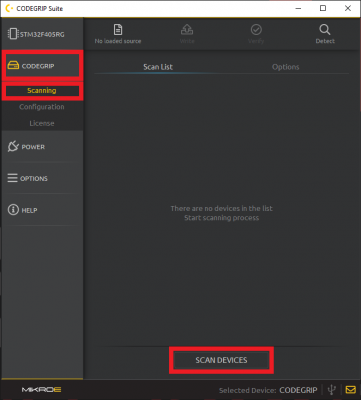
Task: Click the 'No loaded source' label
Action: [x=118, y=41]
